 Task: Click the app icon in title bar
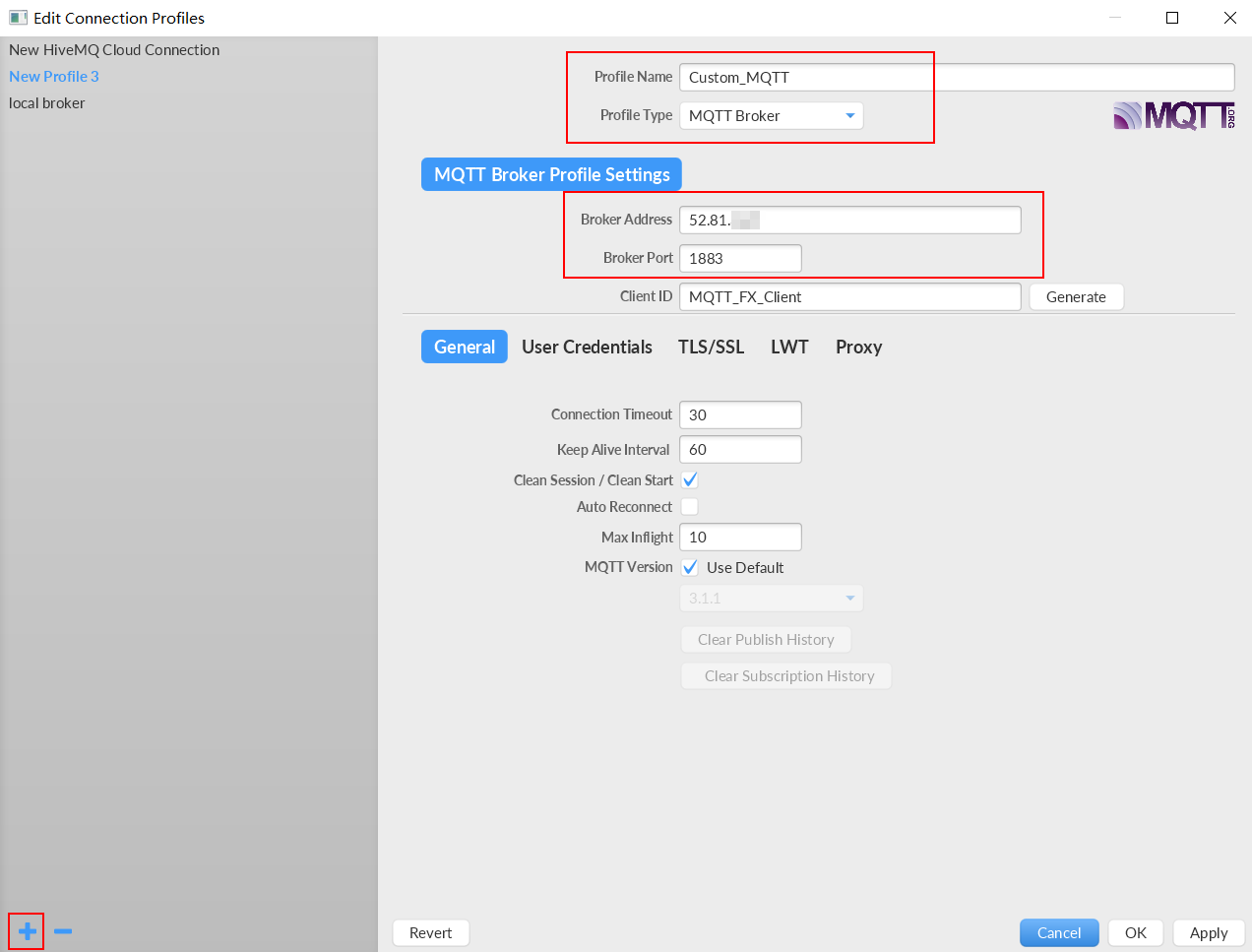pos(18,18)
